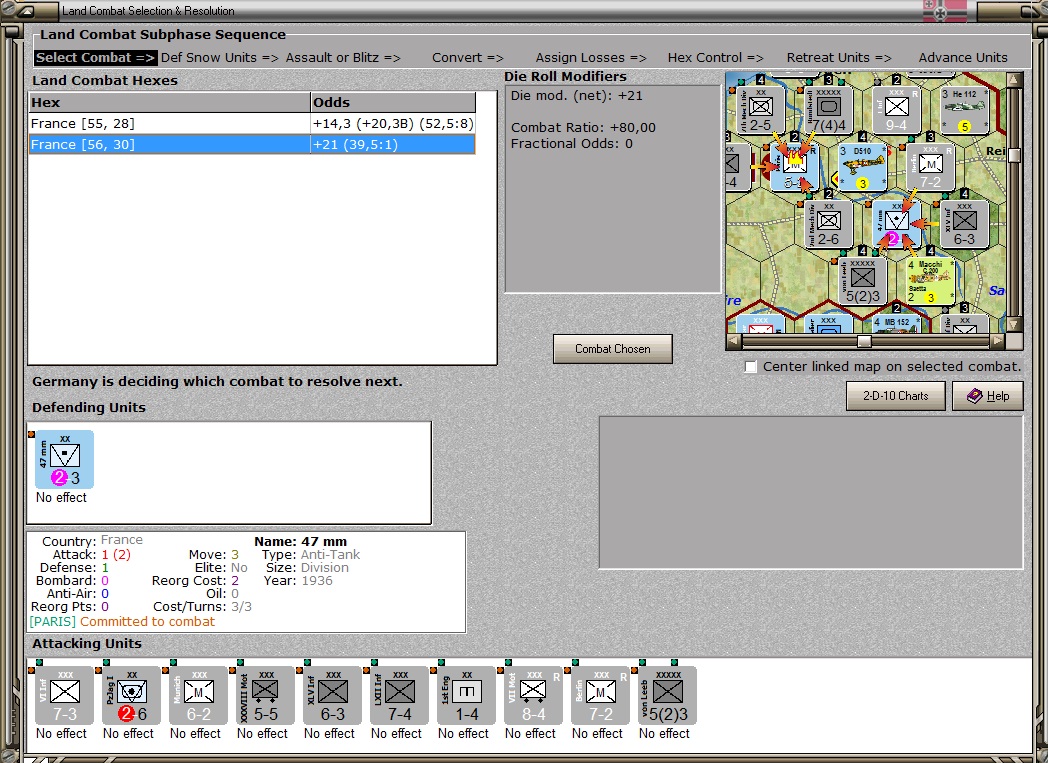Click the D510 aircraft counter on map
Screen dimensions: 1048x763
pos(863,168)
